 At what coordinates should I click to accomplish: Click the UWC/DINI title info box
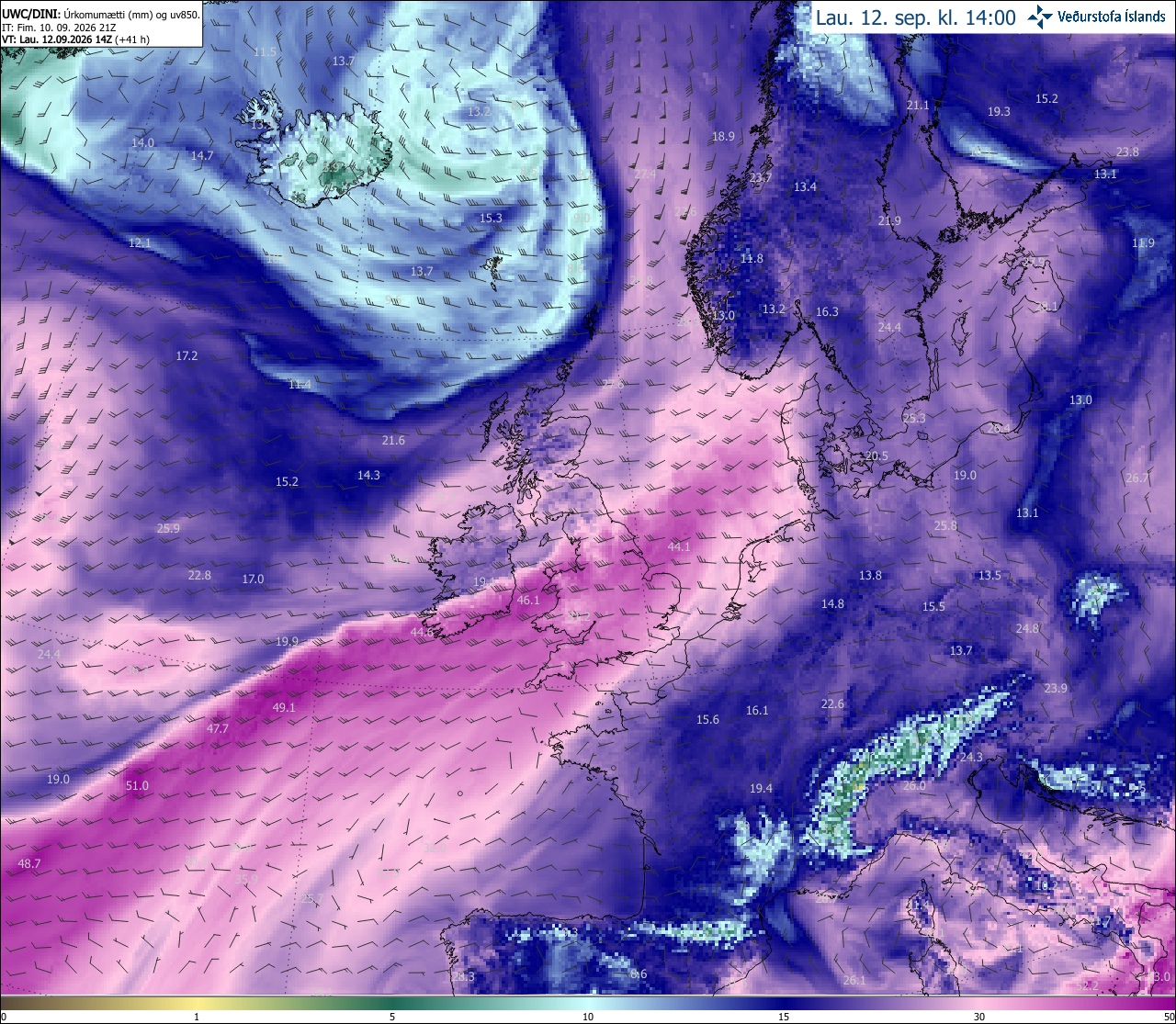click(101, 23)
